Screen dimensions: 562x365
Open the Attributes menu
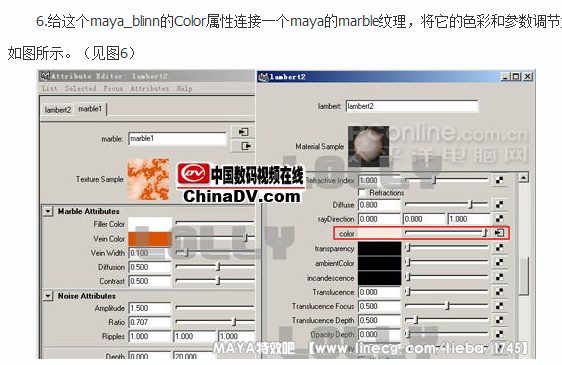(149, 88)
